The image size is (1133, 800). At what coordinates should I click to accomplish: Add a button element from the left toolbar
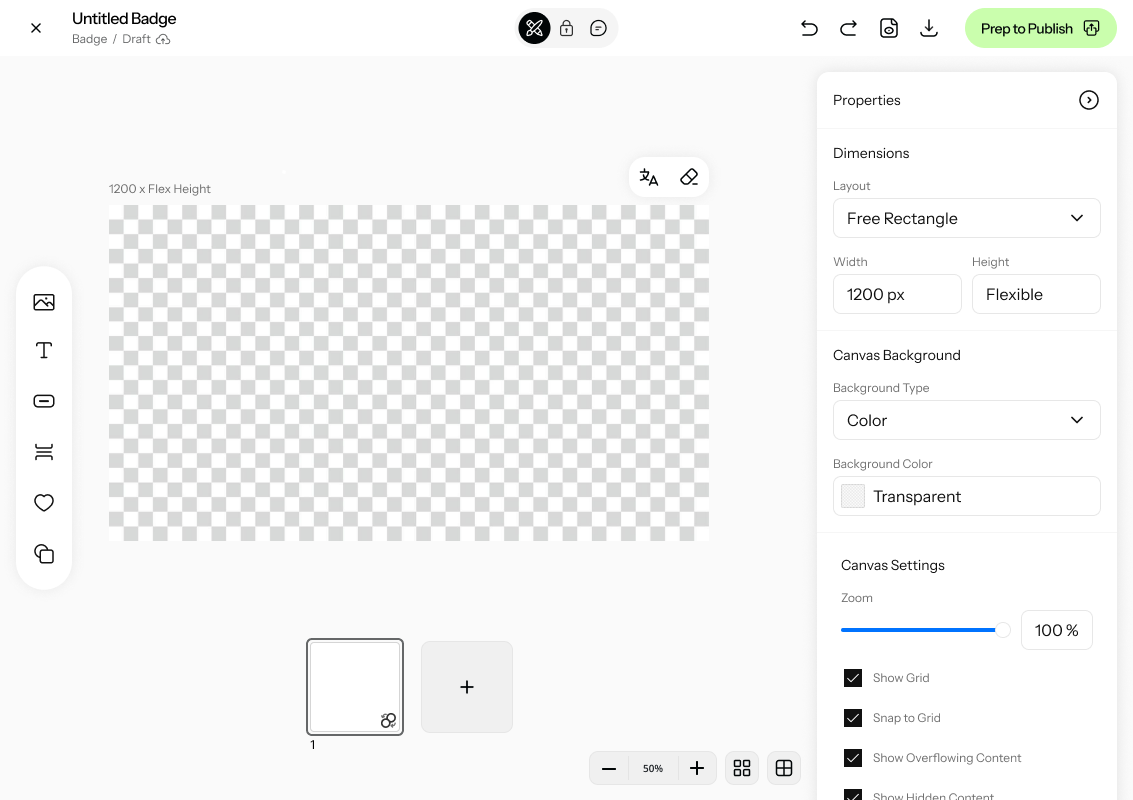coord(44,401)
